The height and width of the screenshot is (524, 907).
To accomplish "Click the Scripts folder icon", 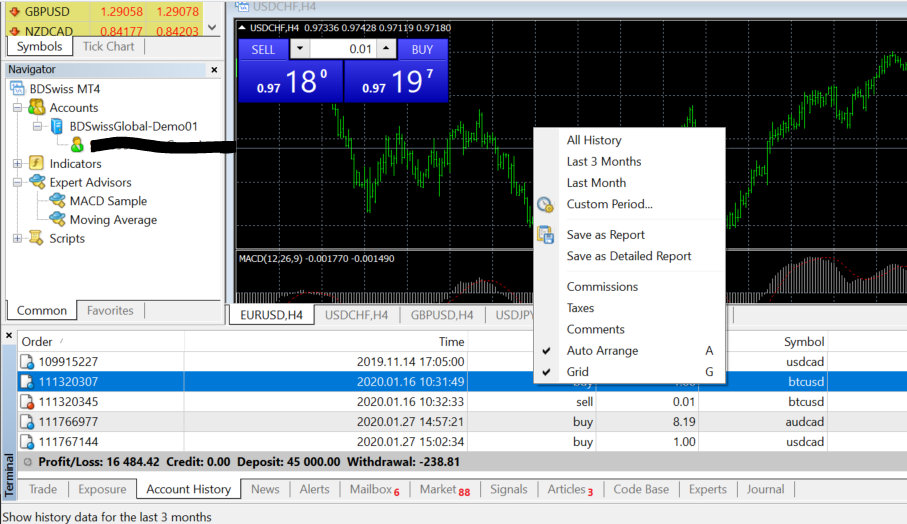I will (x=36, y=238).
